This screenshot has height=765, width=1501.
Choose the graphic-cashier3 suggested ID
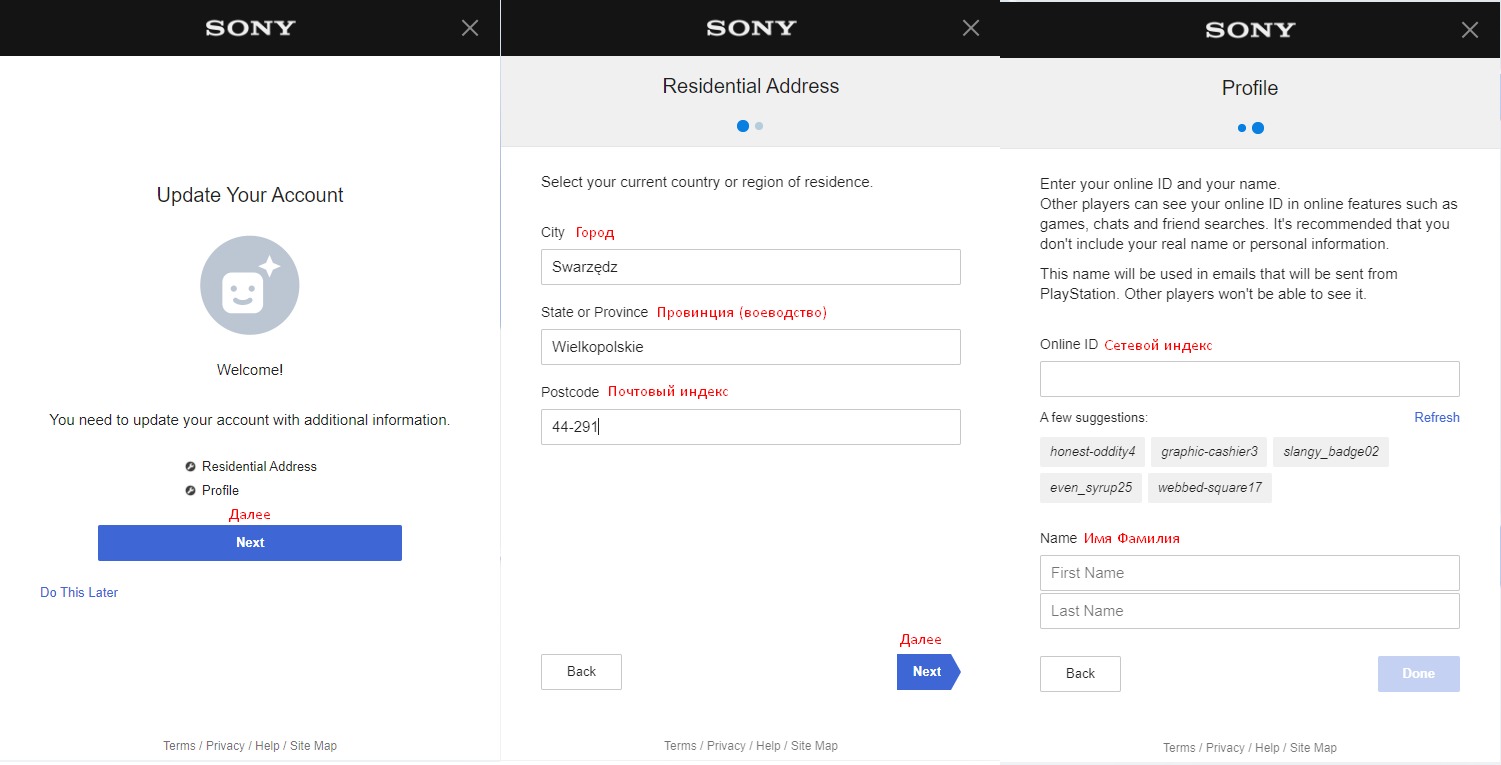pyautogui.click(x=1209, y=452)
